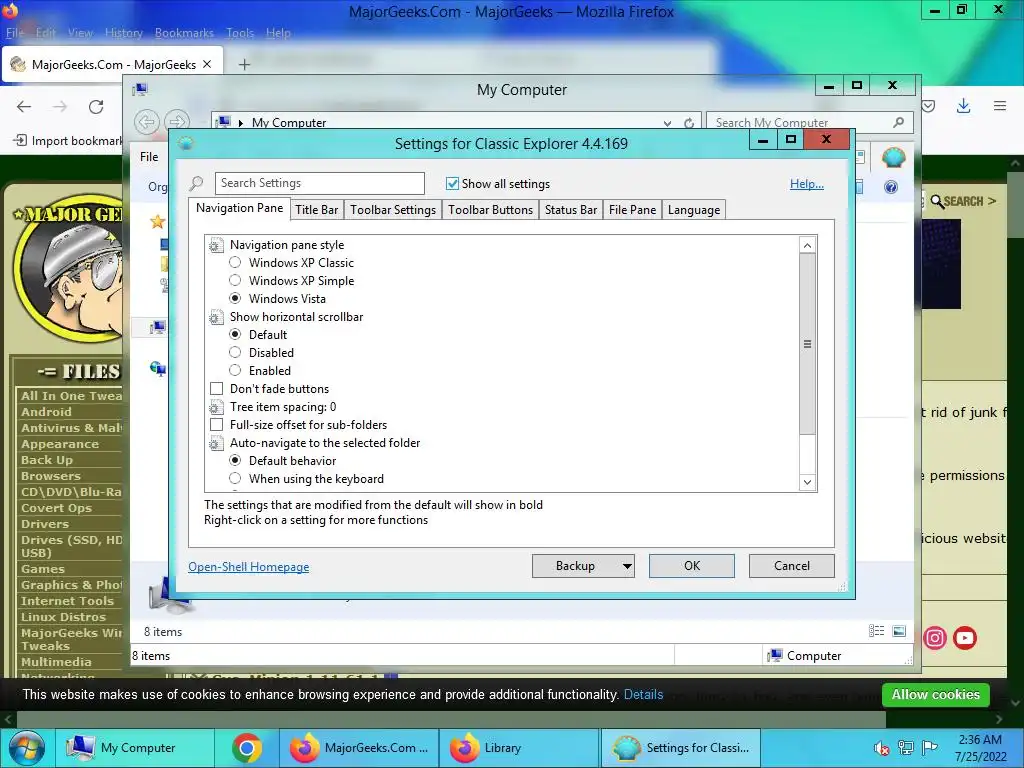Screen dimensions: 1024x768
Task: Click gear icon next to Show horizontal scrollbar
Action: 216,317
